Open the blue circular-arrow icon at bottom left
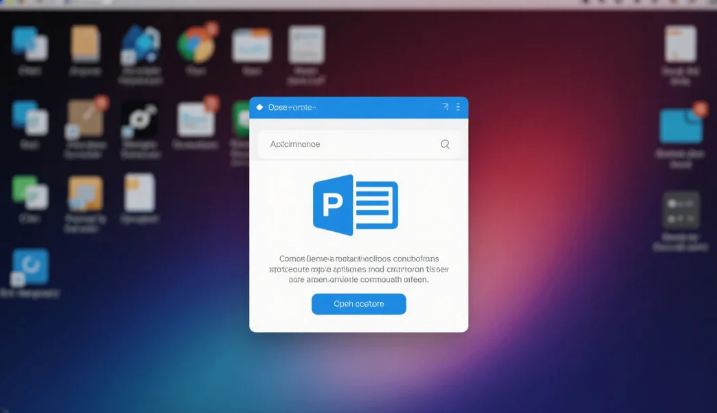The width and height of the screenshot is (717, 413). (30, 266)
